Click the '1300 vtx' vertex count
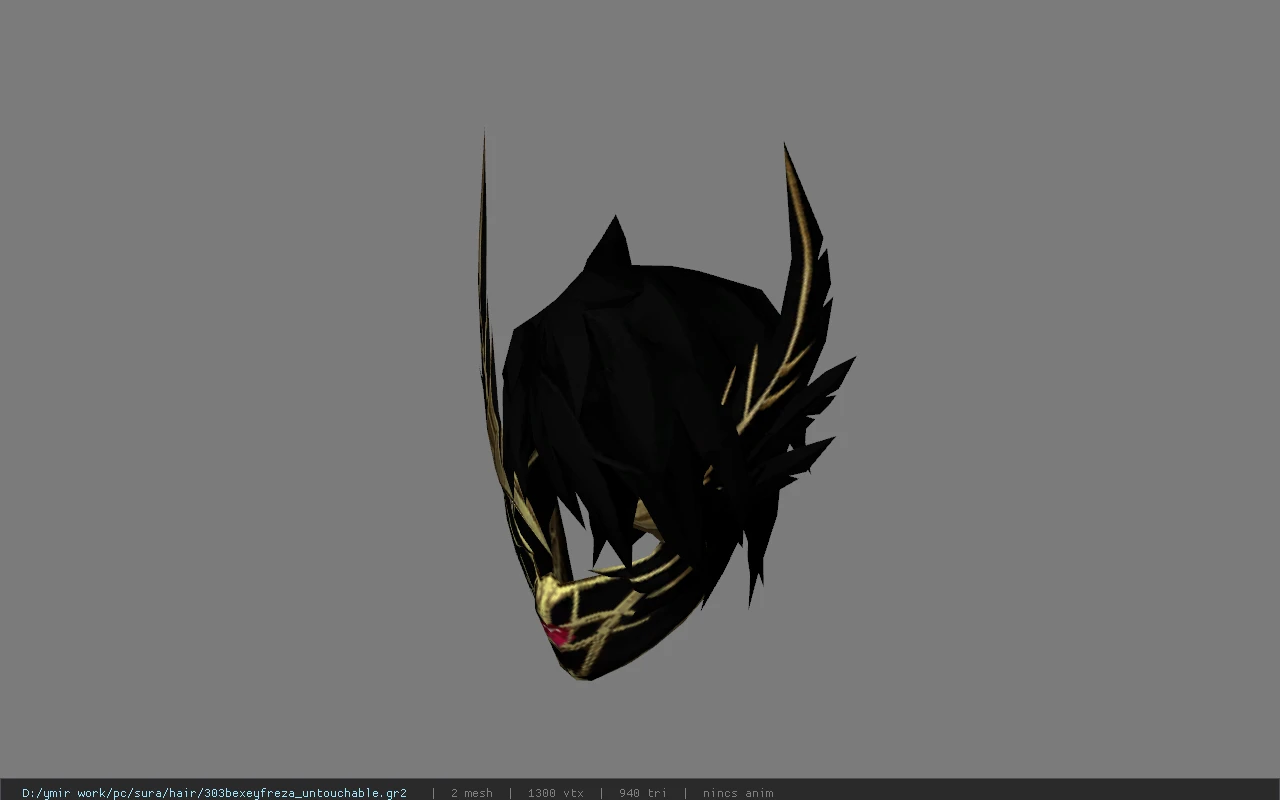The height and width of the screenshot is (800, 1280). [x=555, y=793]
